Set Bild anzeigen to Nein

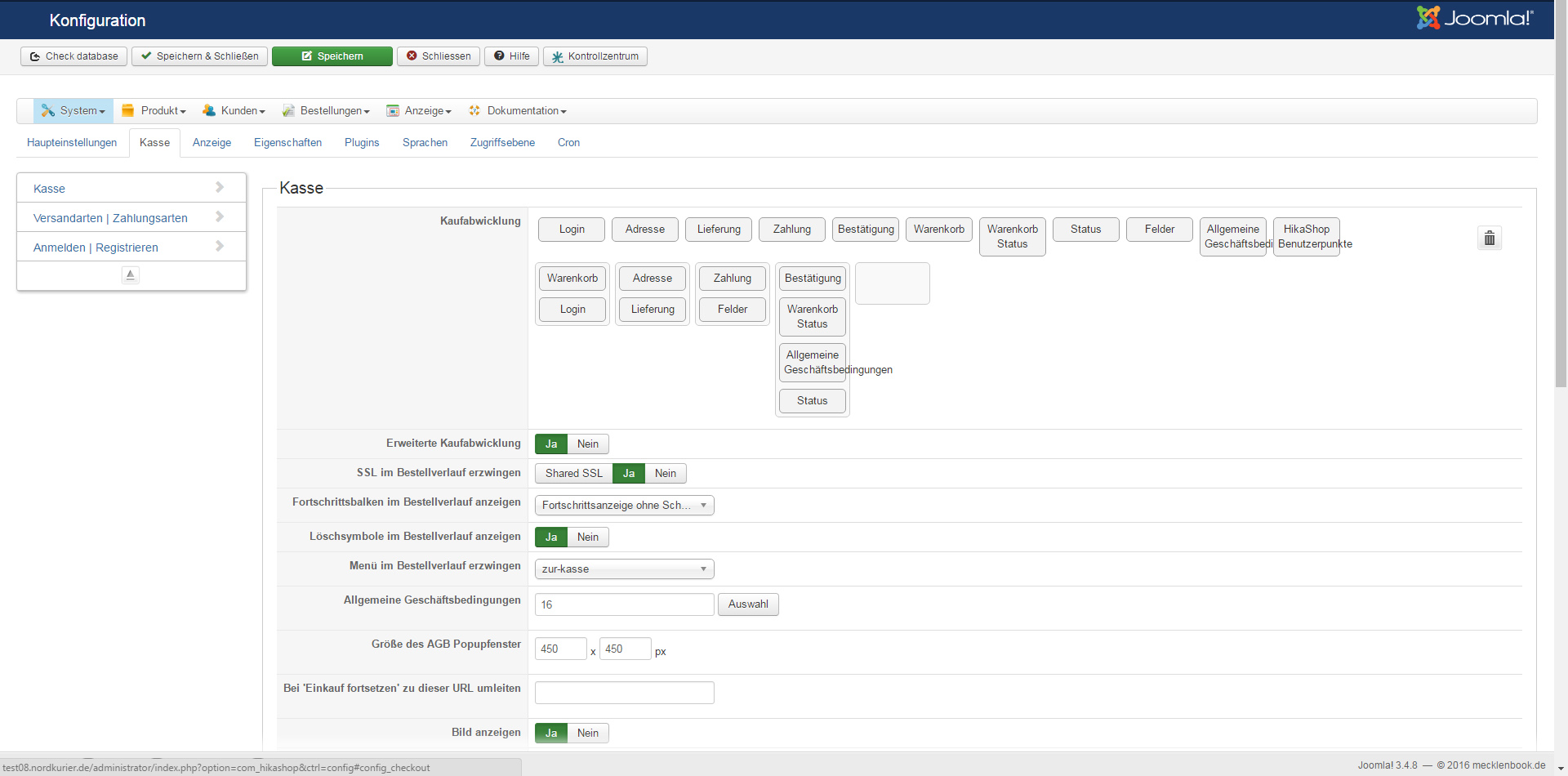pos(587,734)
